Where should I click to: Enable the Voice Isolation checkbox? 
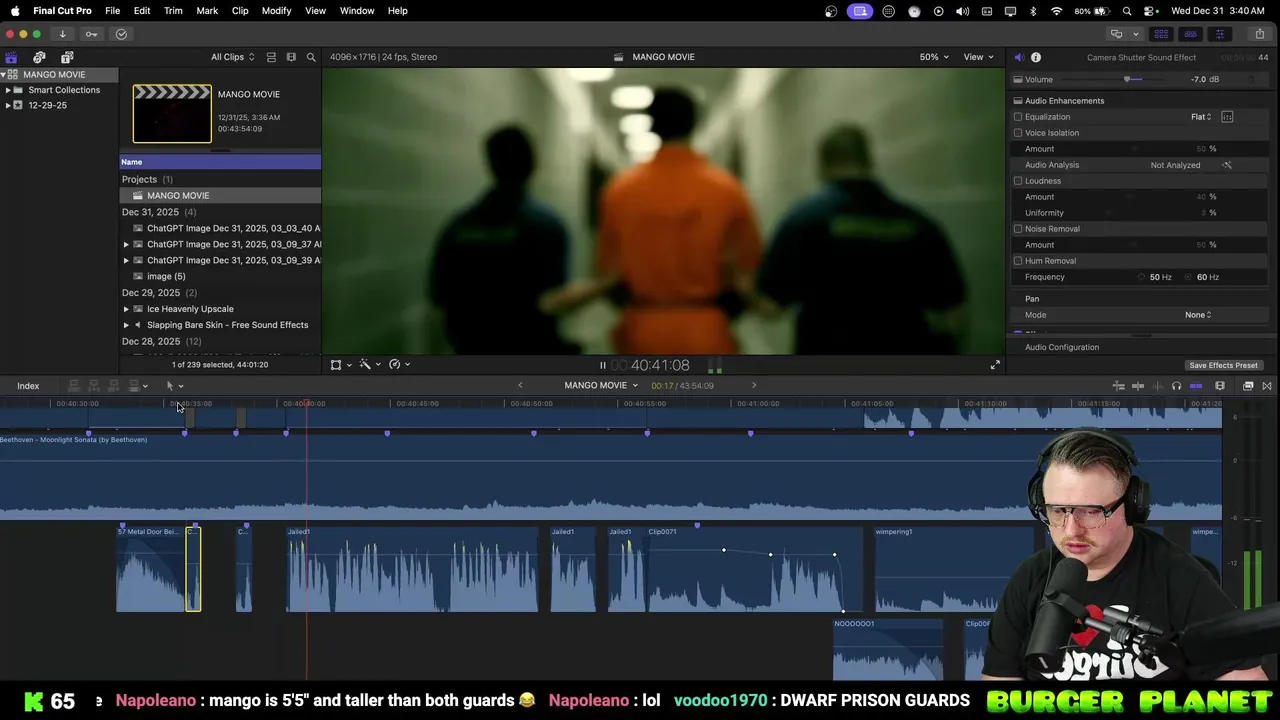(x=1018, y=133)
